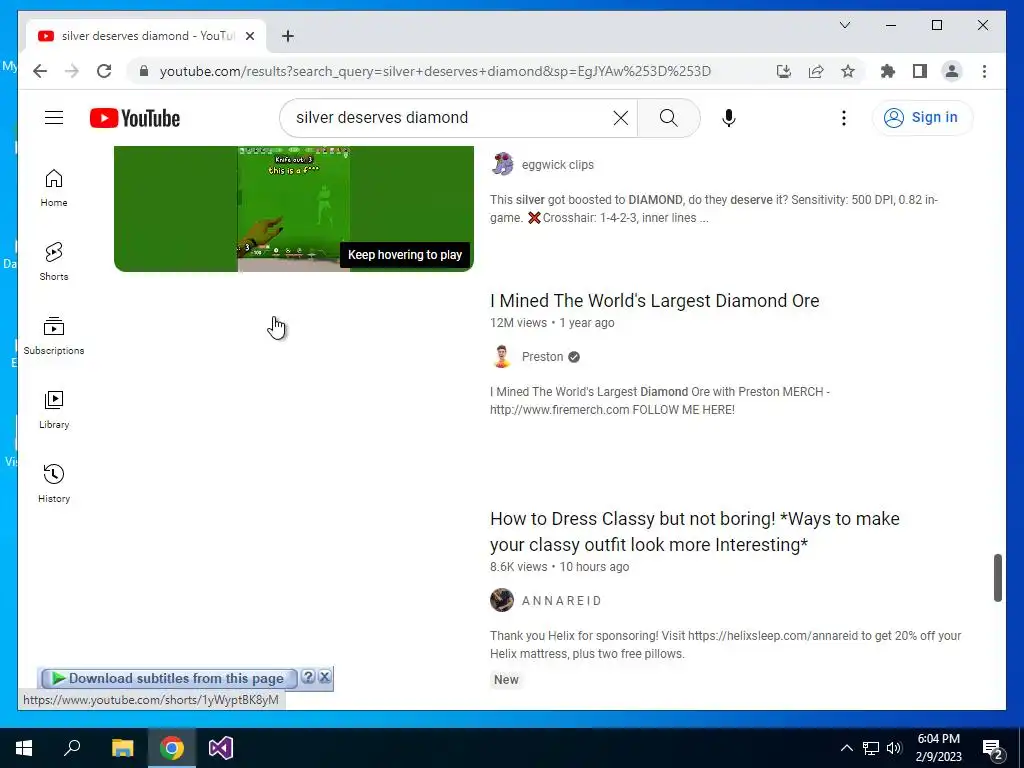The height and width of the screenshot is (768, 1024).
Task: Open help on the subtitles download bar
Action: 308,677
